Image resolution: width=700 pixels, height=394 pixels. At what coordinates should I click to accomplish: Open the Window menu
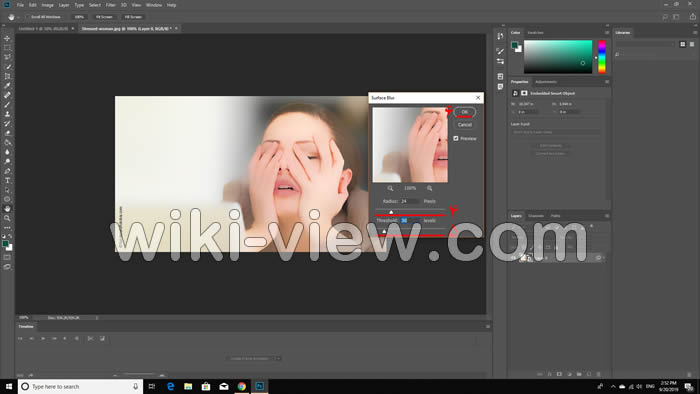point(154,5)
